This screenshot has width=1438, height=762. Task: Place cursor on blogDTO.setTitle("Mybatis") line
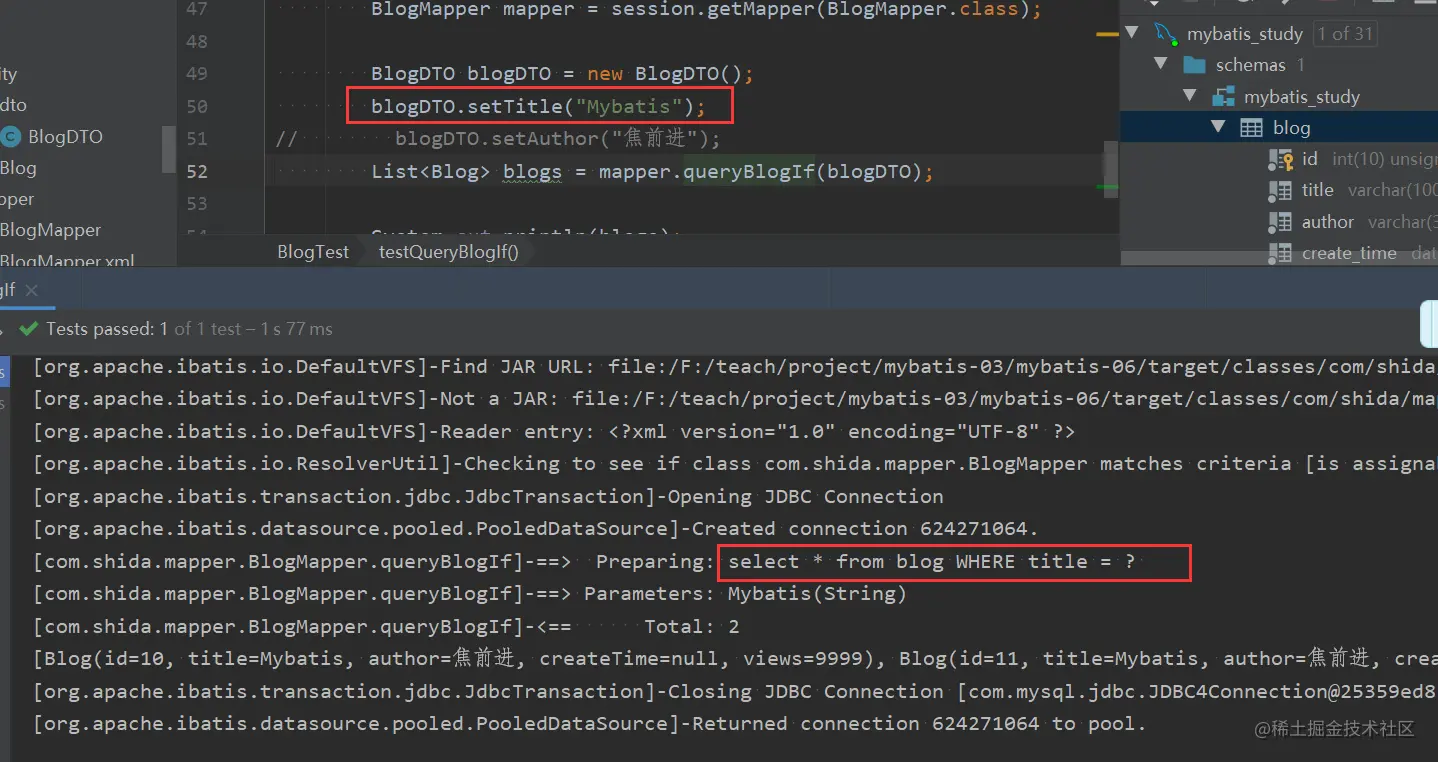point(538,106)
